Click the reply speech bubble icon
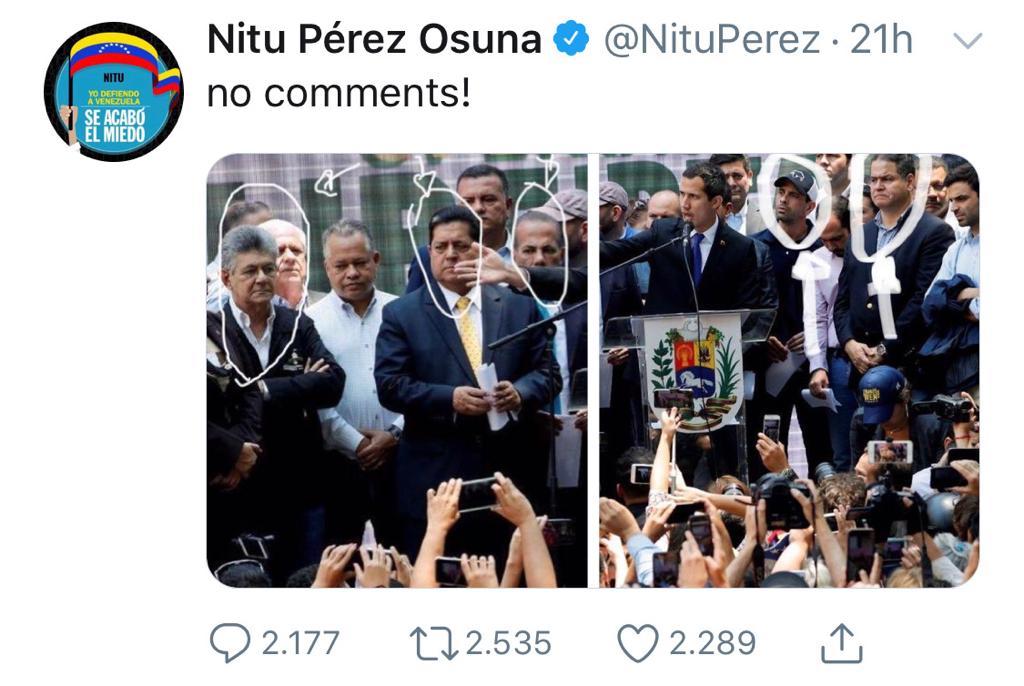This screenshot has width=1024, height=686. [x=229, y=643]
